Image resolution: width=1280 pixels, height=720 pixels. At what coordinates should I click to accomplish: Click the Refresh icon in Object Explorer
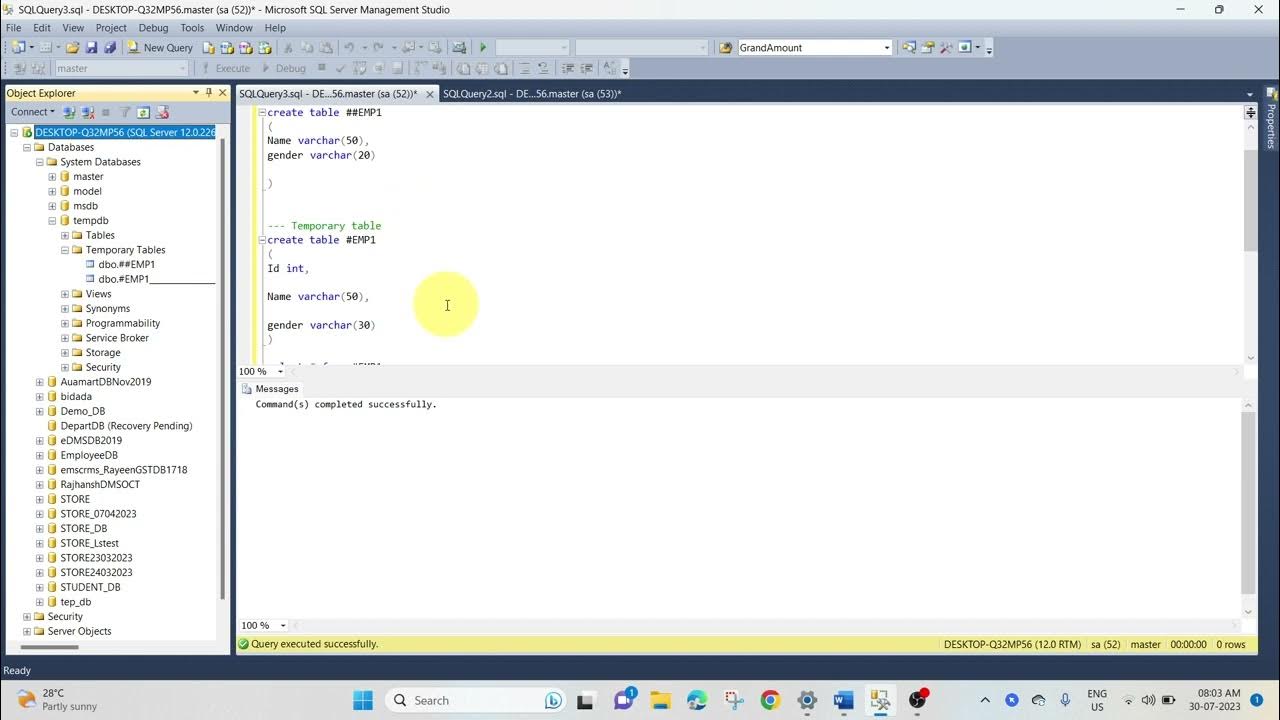tap(143, 112)
